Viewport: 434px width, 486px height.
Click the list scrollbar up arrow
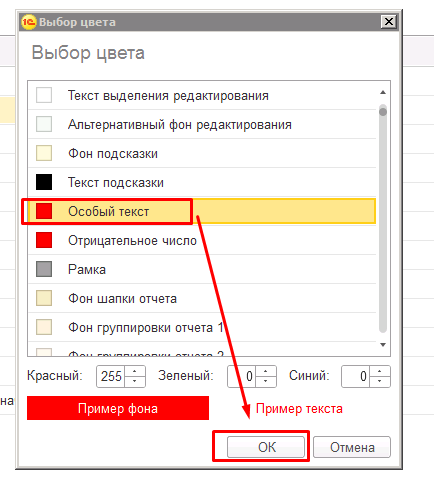383,92
